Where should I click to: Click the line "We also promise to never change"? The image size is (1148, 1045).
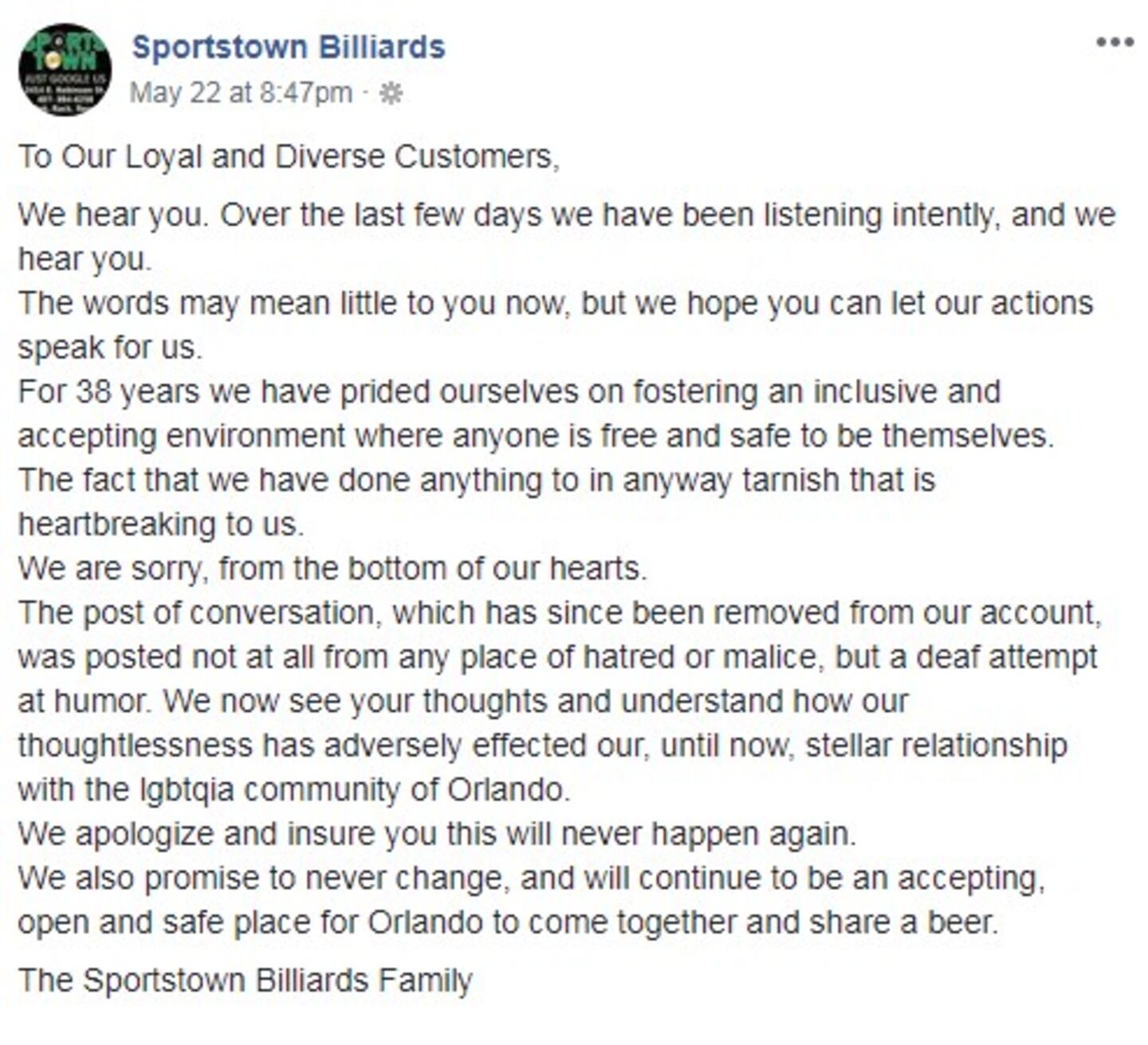(531, 878)
